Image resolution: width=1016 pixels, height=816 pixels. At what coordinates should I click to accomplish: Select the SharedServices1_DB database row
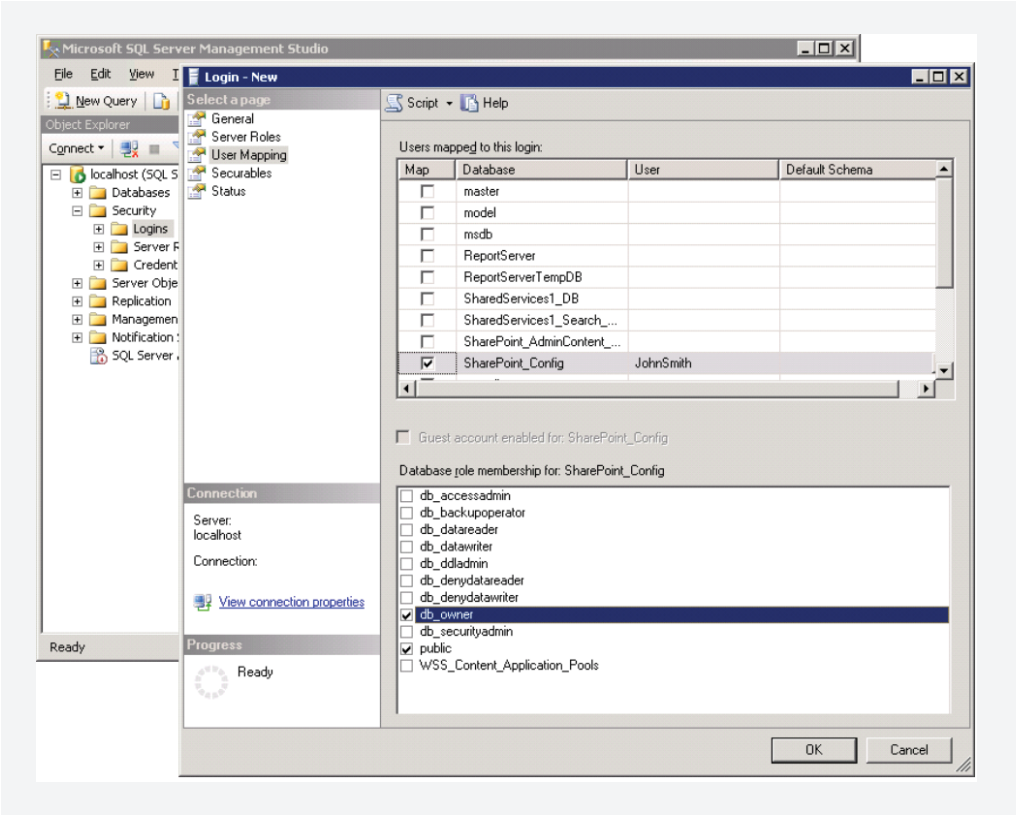point(666,299)
